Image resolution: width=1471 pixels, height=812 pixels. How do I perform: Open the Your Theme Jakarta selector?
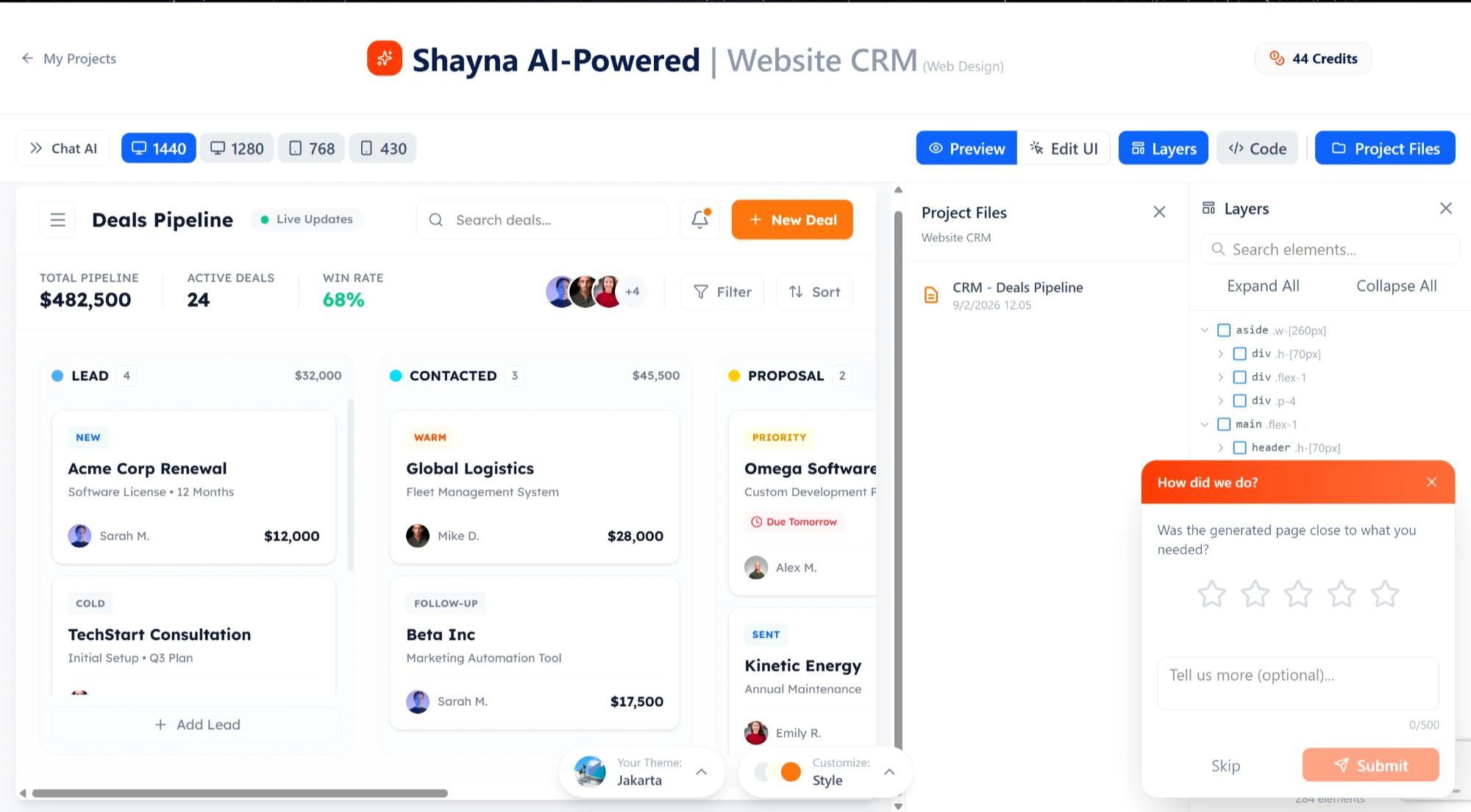[641, 772]
